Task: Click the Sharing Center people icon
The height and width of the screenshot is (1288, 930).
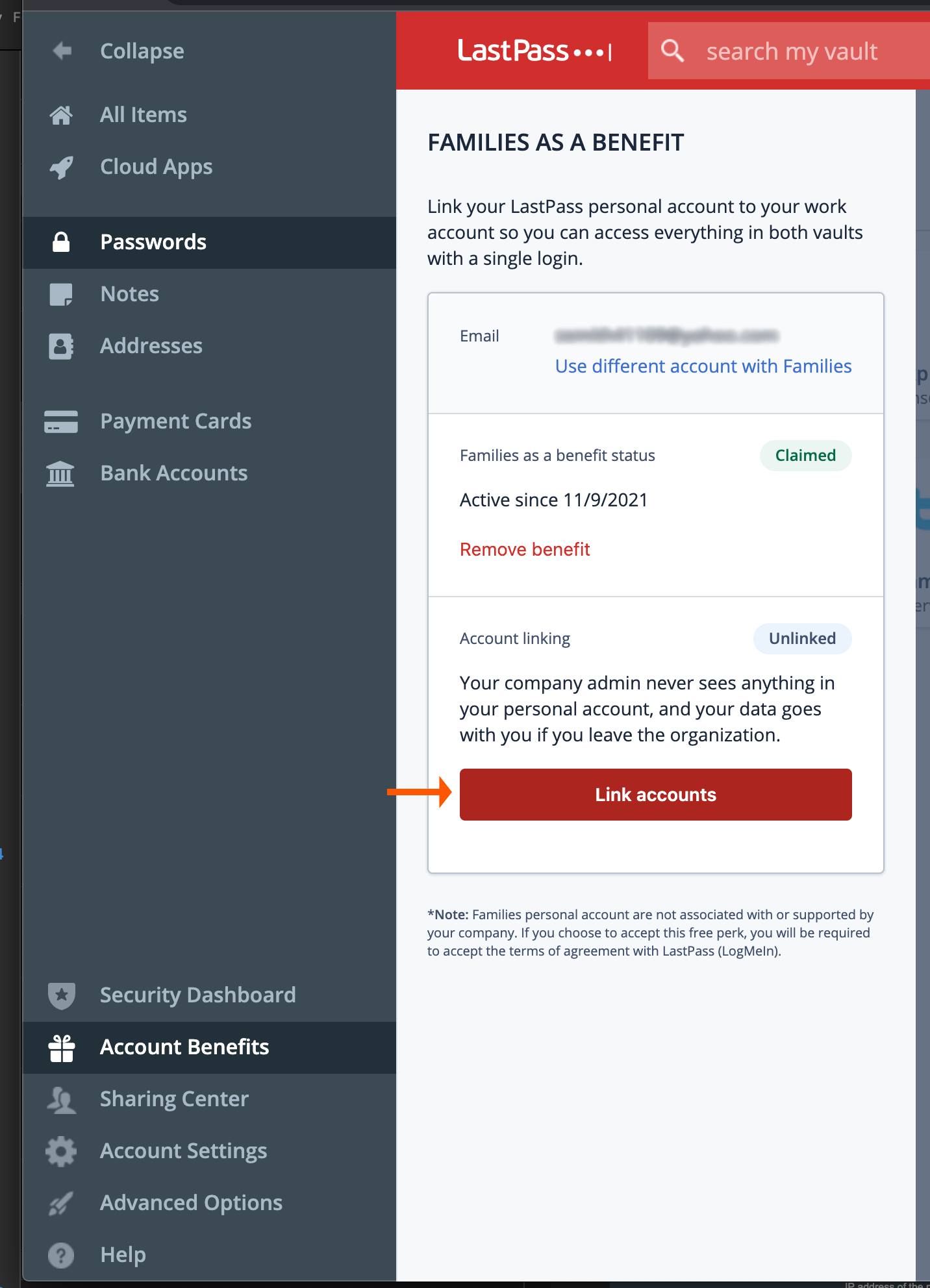Action: (x=62, y=1098)
